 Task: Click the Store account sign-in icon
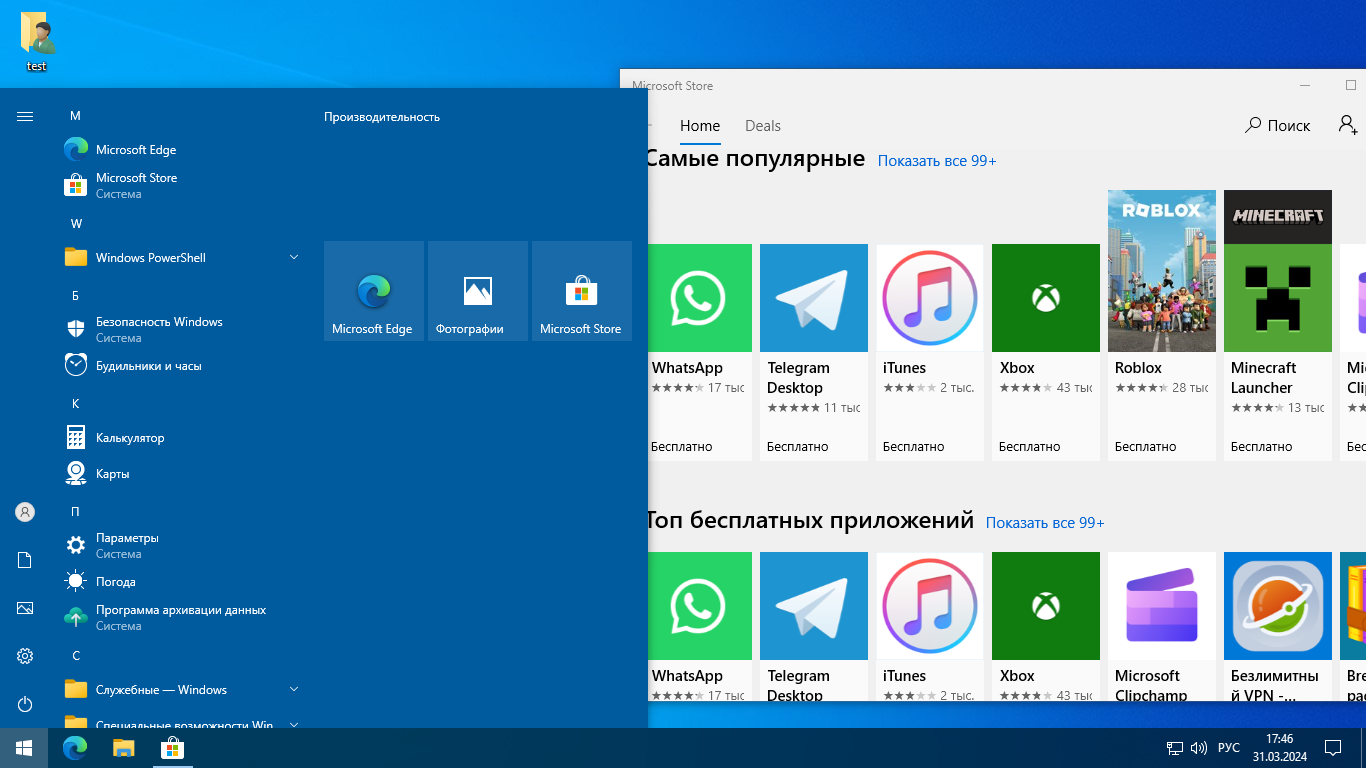(1347, 125)
